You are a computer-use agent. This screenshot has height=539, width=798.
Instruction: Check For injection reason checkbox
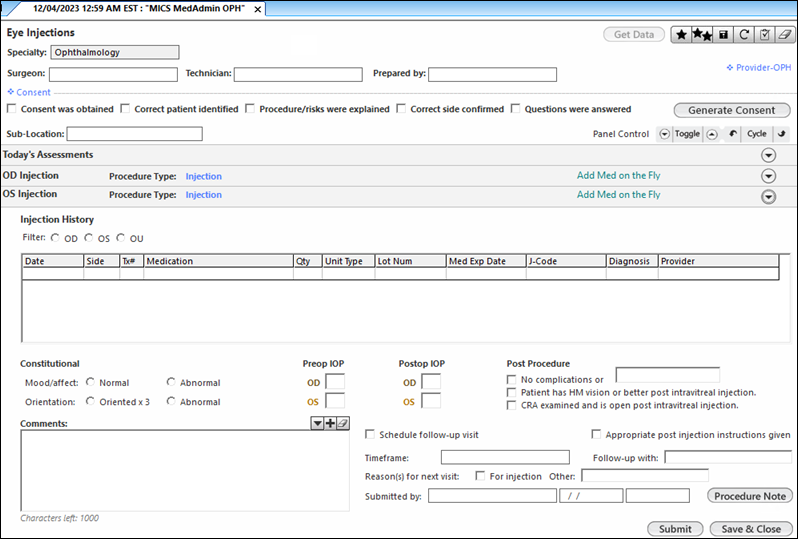[x=480, y=475]
